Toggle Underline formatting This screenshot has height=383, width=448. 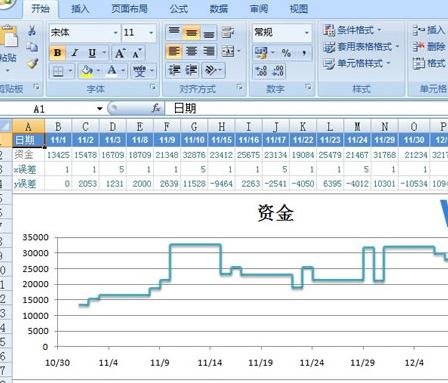[92, 53]
